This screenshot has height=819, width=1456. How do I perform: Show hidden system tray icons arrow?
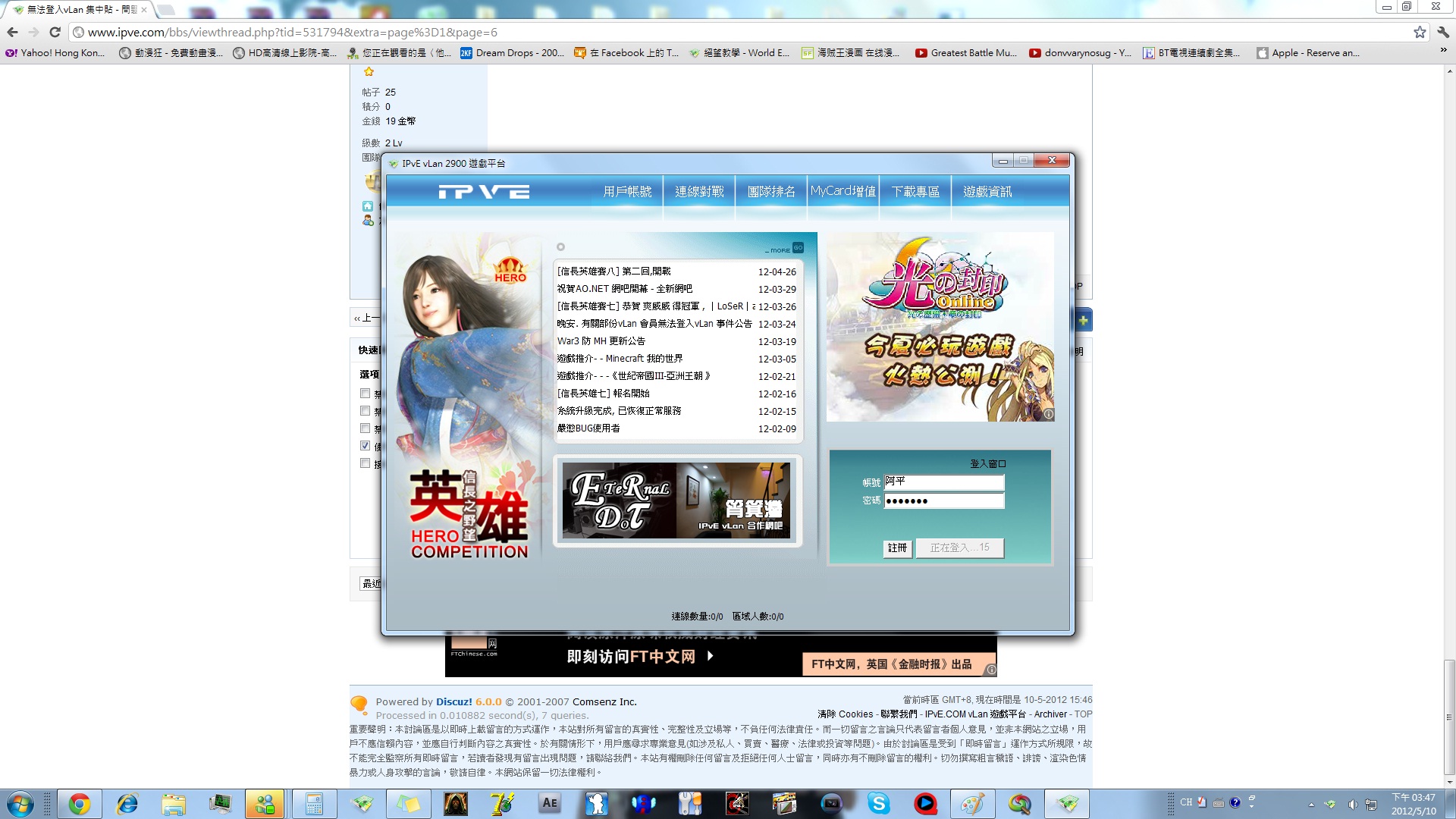[1311, 805]
